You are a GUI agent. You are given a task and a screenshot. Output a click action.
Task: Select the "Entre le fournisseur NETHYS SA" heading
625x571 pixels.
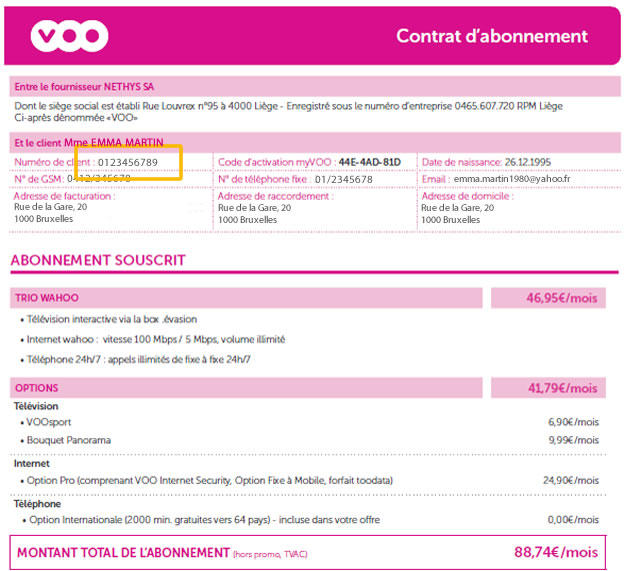(84, 87)
